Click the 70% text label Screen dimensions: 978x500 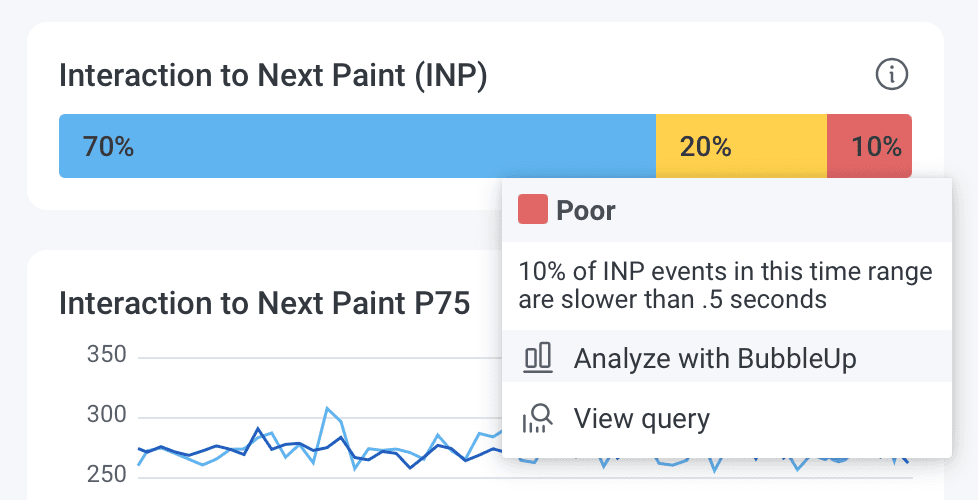(108, 147)
